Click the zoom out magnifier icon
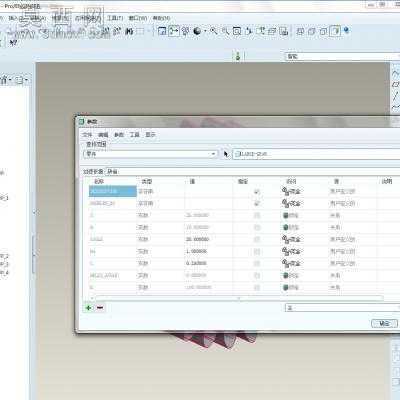Image resolution: width=400 pixels, height=400 pixels. tap(225, 31)
